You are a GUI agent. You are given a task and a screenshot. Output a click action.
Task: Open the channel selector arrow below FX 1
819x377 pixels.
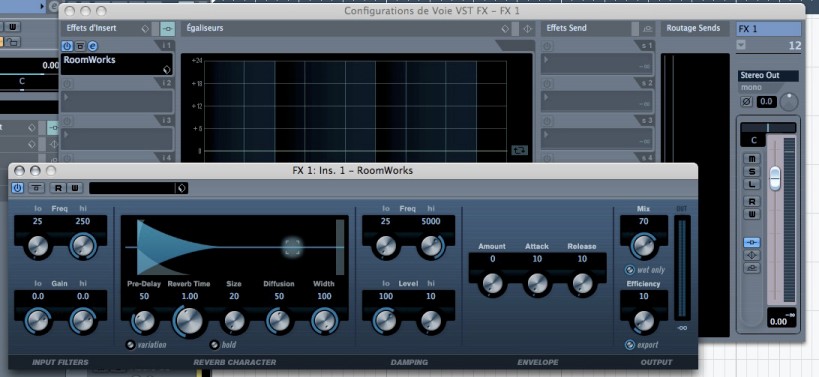[741, 45]
